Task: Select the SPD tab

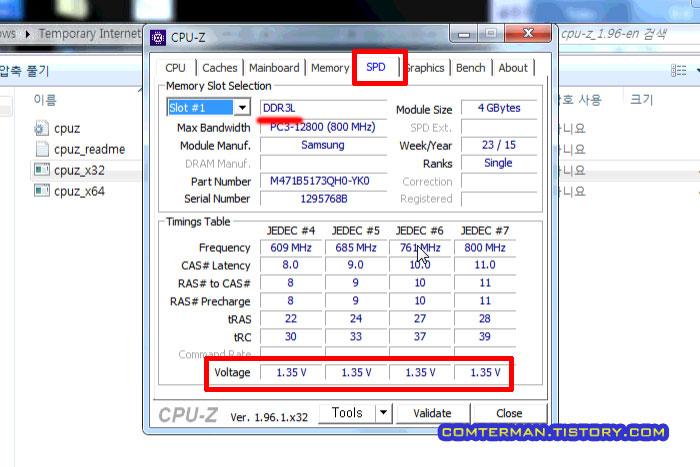Action: pyautogui.click(x=376, y=67)
